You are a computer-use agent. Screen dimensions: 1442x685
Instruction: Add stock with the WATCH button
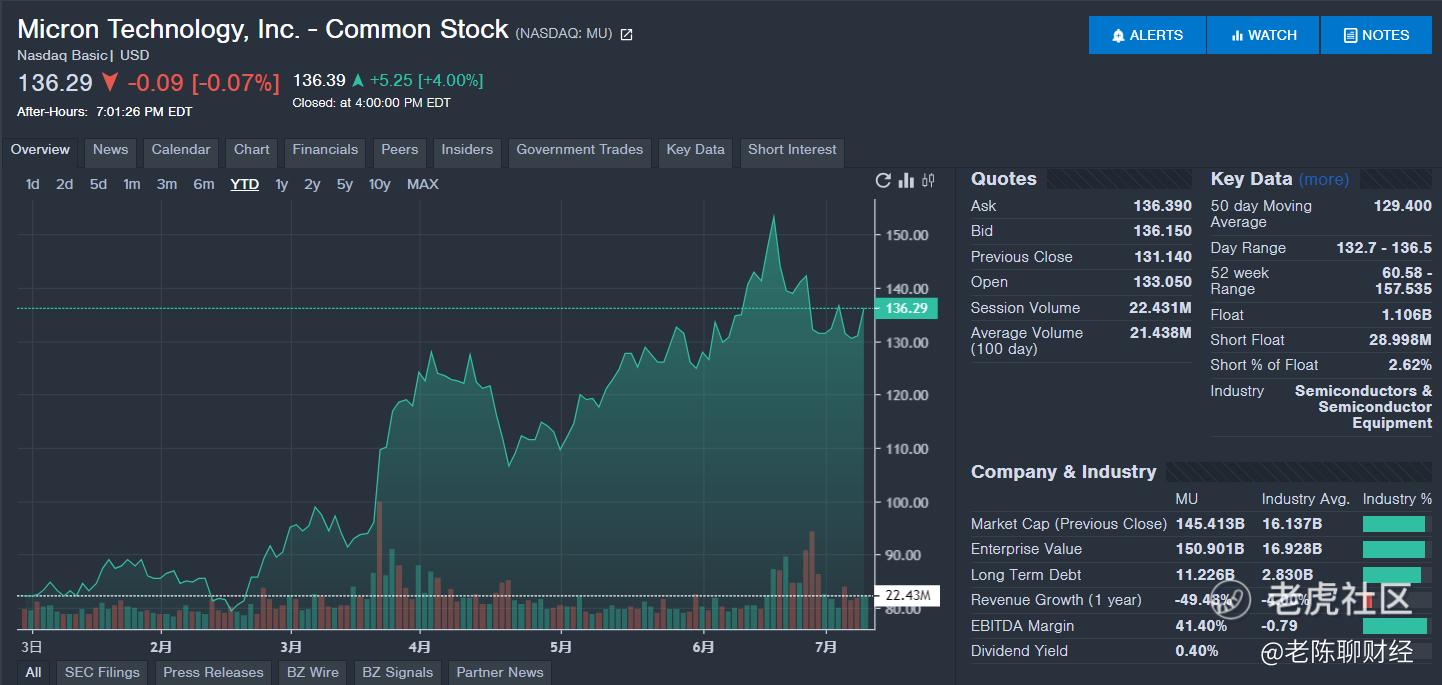1263,35
